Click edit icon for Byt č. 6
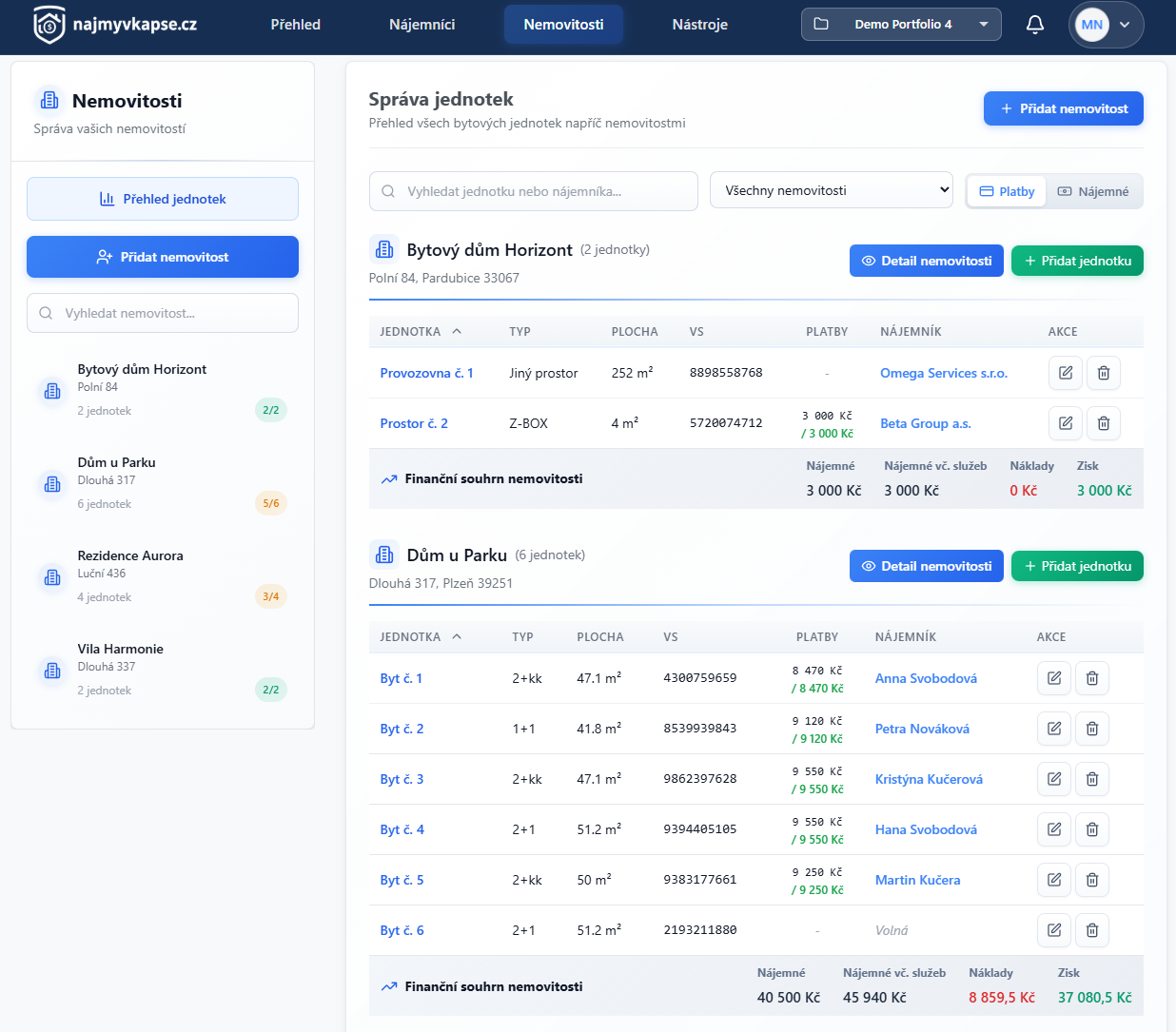Viewport: 1176px width, 1032px height. (1054, 930)
